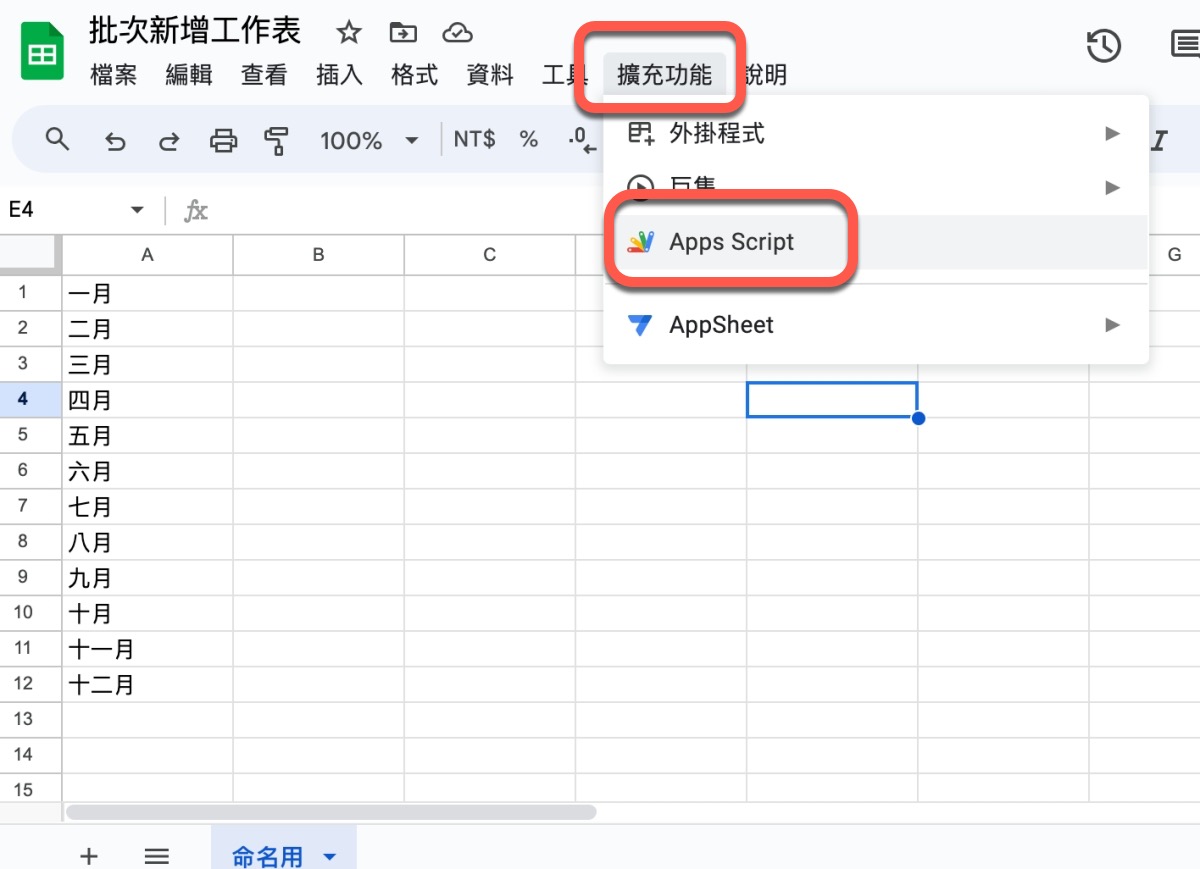
Task: Open the 擴充功能 menu
Action: click(x=665, y=75)
